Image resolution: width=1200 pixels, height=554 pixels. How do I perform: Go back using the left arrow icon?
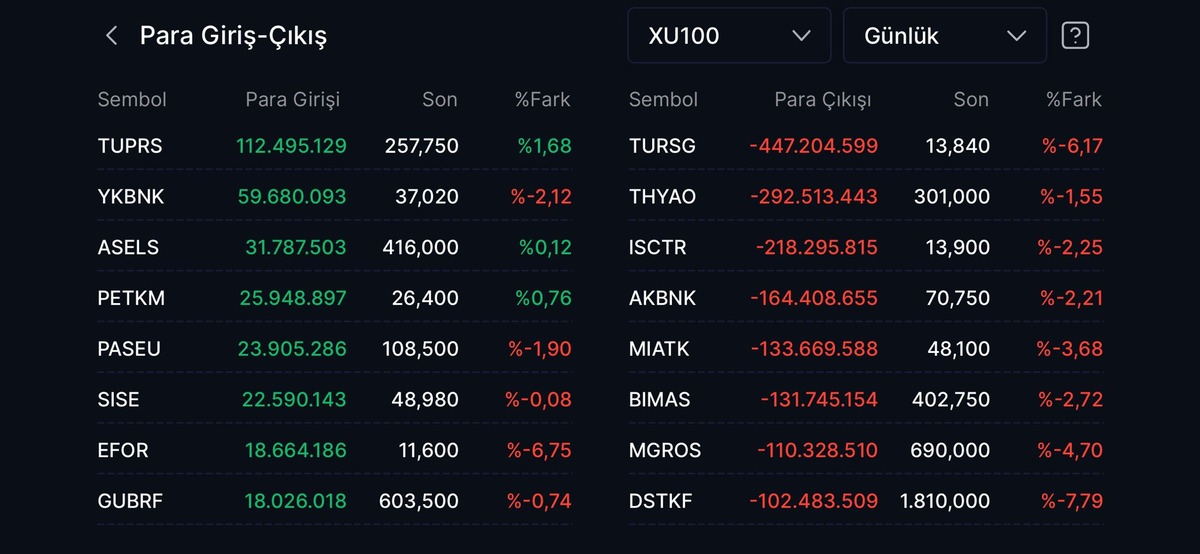click(x=111, y=36)
